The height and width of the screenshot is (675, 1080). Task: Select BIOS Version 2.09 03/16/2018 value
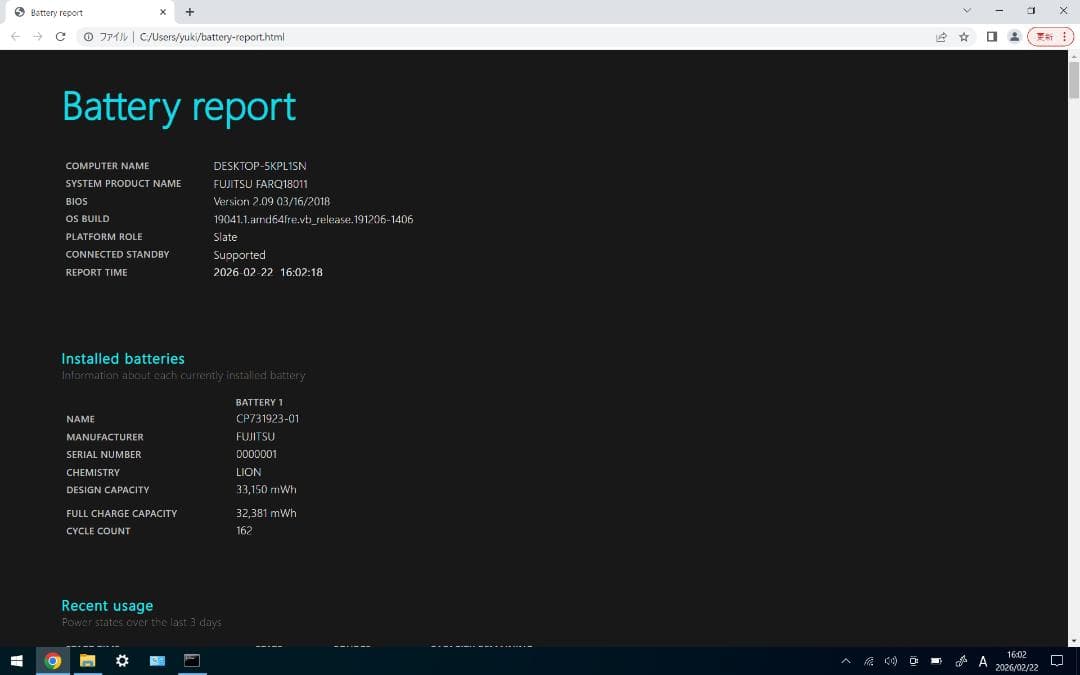271,202
